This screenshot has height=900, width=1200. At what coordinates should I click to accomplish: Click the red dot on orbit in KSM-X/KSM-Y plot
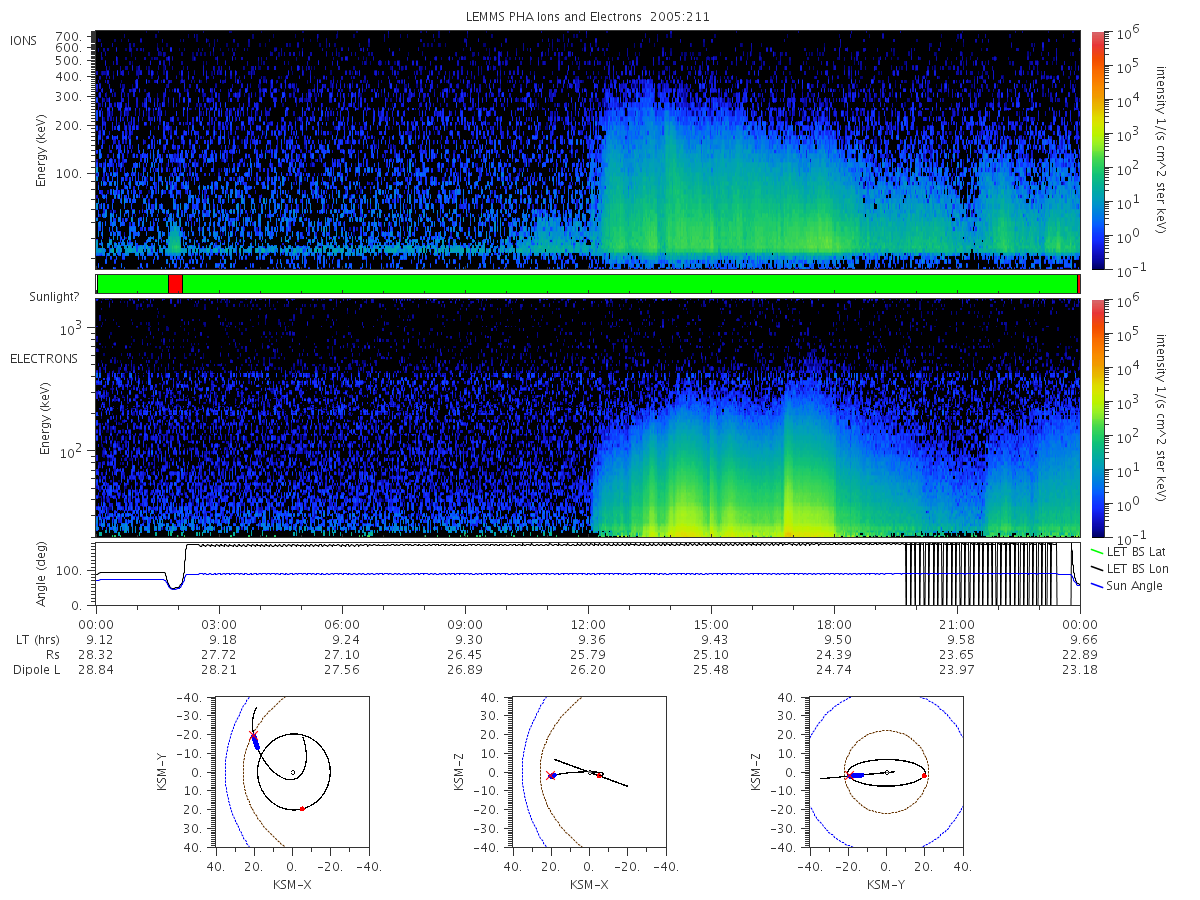click(301, 808)
